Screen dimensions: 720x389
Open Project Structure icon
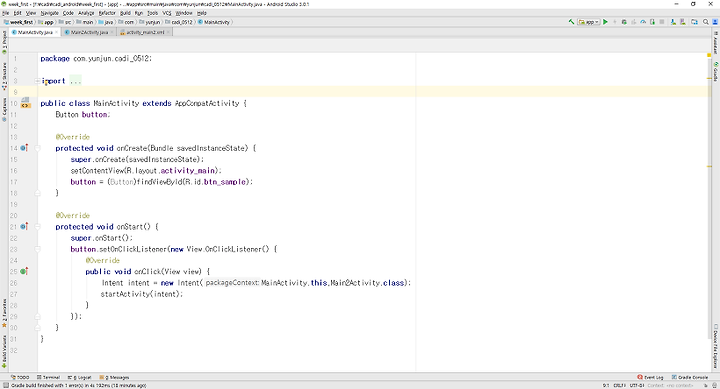tap(694, 22)
